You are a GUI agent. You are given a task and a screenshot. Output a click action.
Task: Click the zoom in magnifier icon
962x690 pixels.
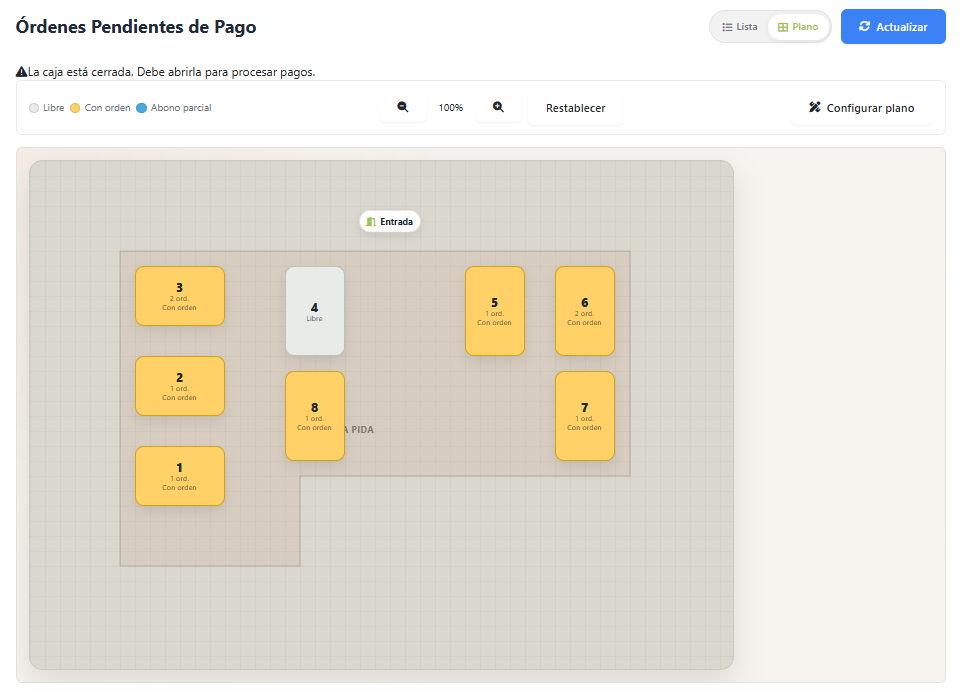[x=498, y=107]
